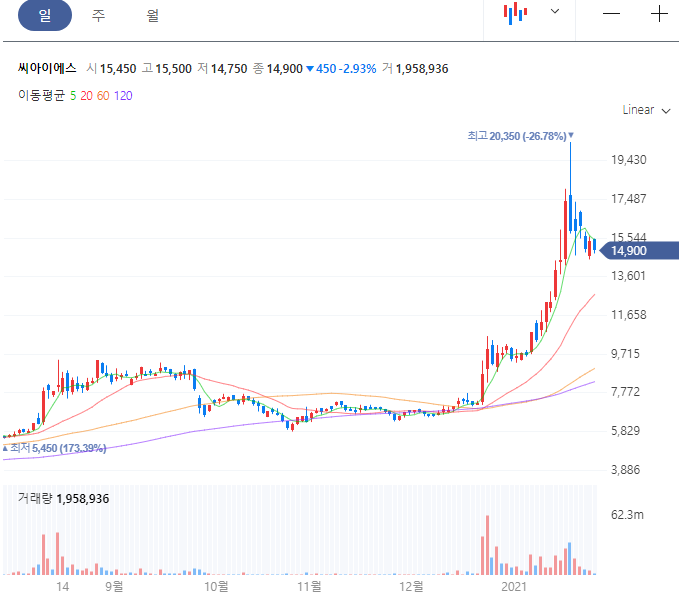The width and height of the screenshot is (679, 609).
Task: Click the 2021 date axis label
Action: coord(514,586)
